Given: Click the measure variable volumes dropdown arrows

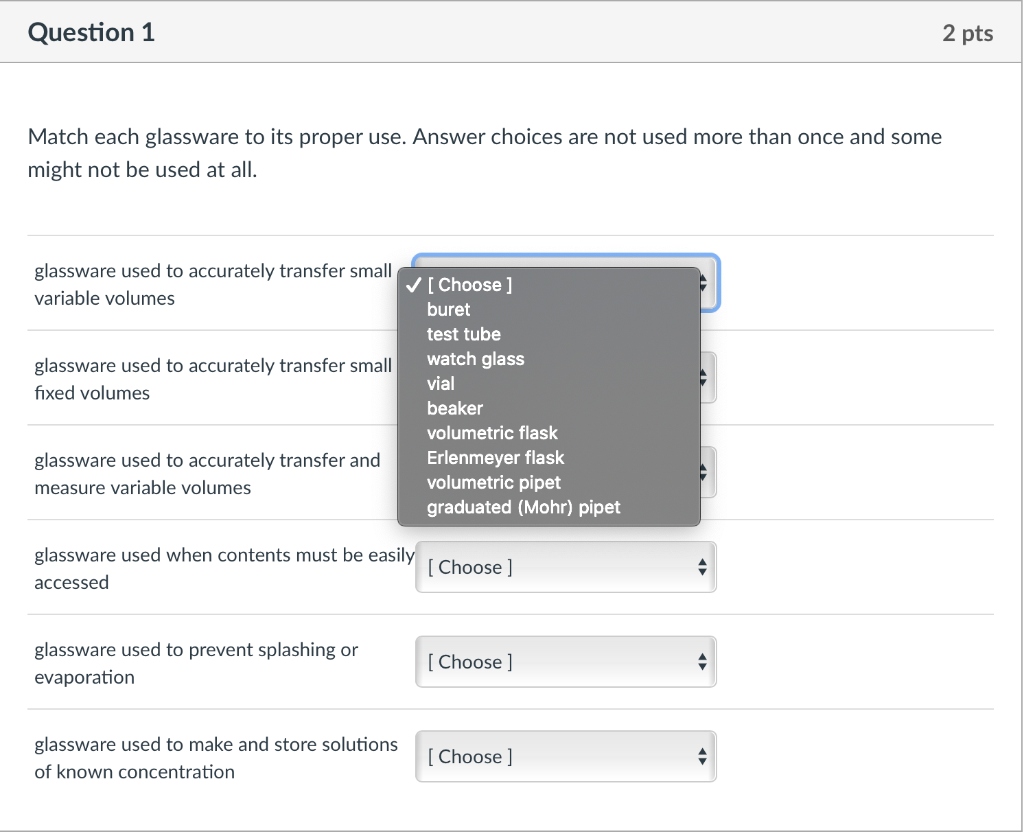Looking at the screenshot, I should click(704, 472).
